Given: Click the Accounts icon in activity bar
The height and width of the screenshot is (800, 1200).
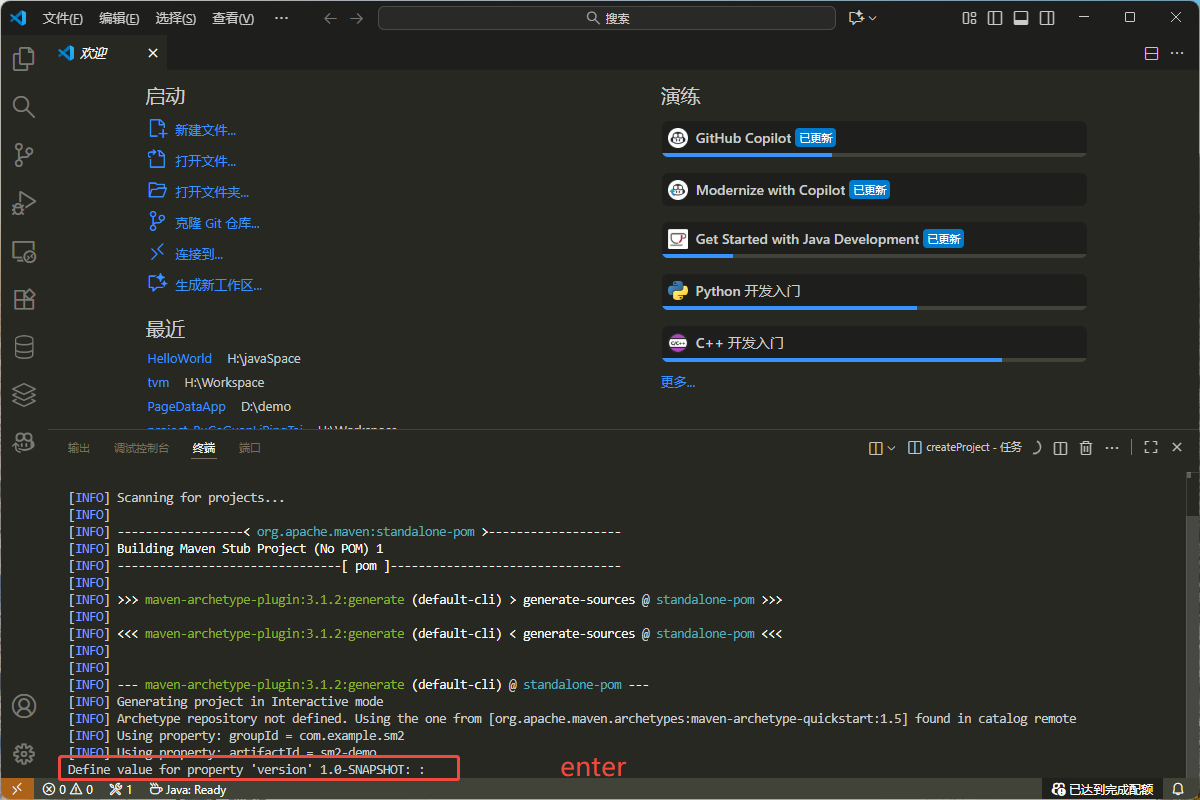Looking at the screenshot, I should [x=23, y=706].
